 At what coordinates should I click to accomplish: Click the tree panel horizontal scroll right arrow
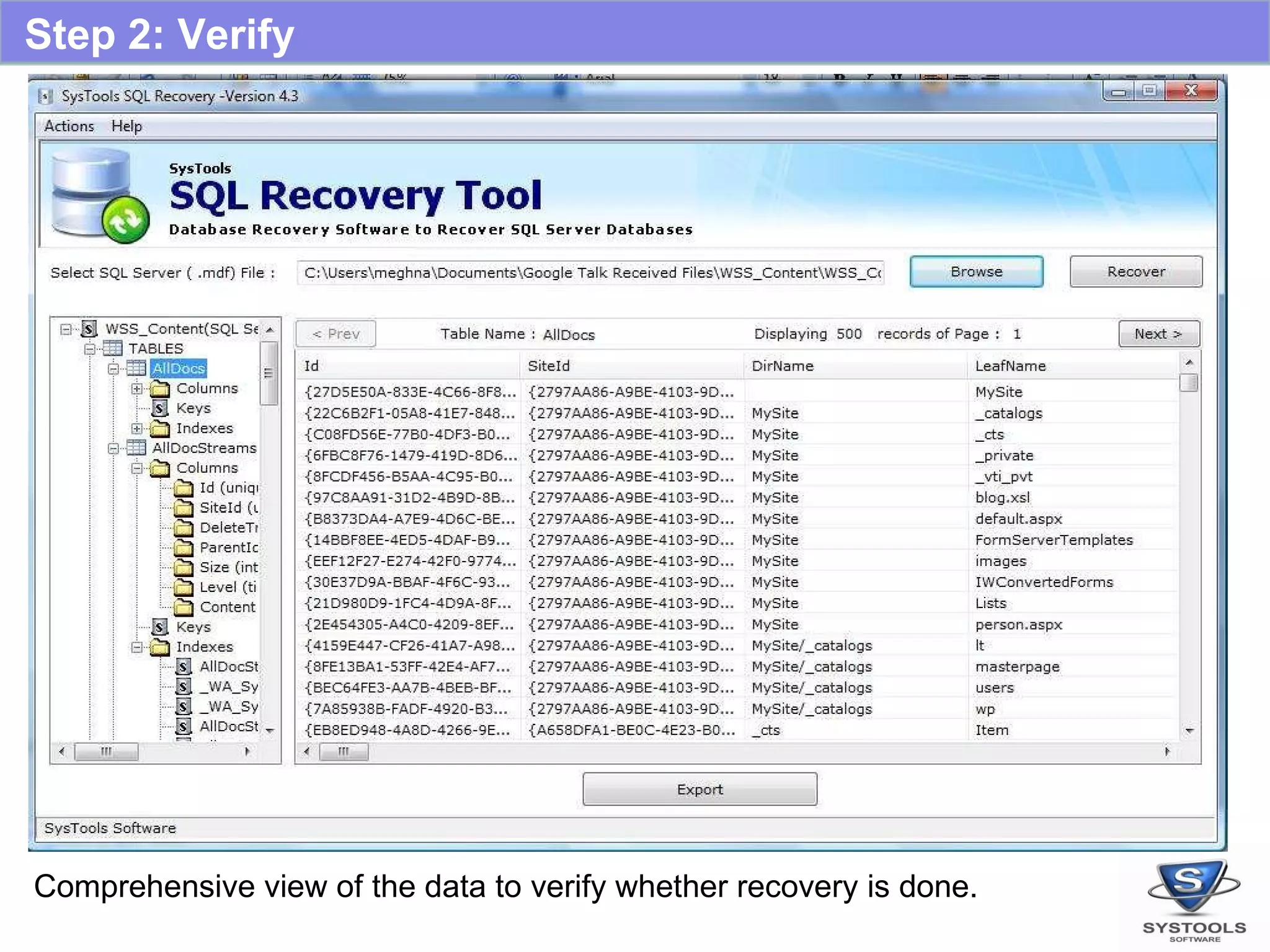[x=247, y=751]
